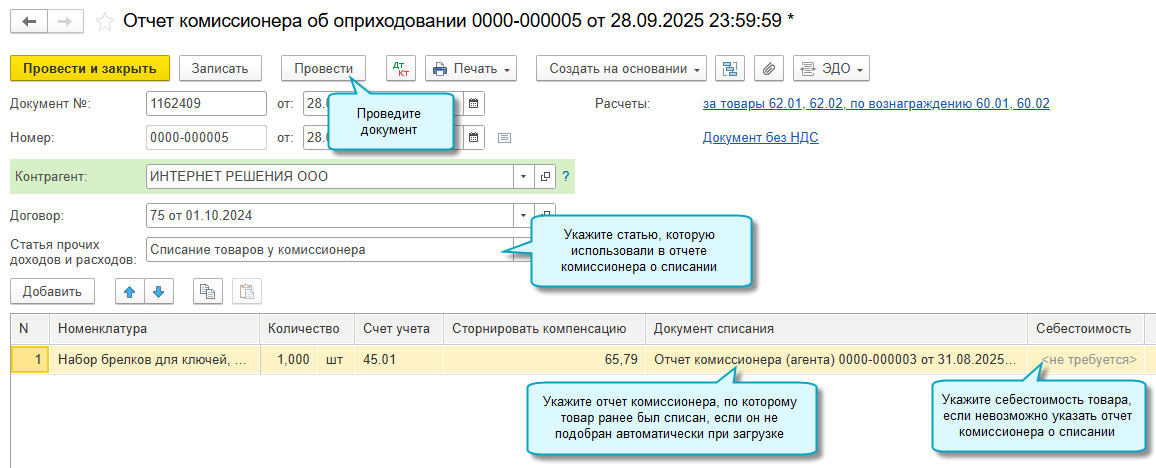The image size is (1156, 468).
Task: Move row down with arrow button
Action: click(159, 291)
